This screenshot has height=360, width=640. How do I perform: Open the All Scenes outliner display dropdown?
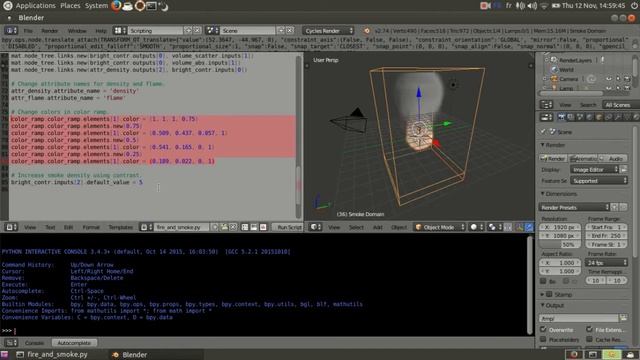621,105
